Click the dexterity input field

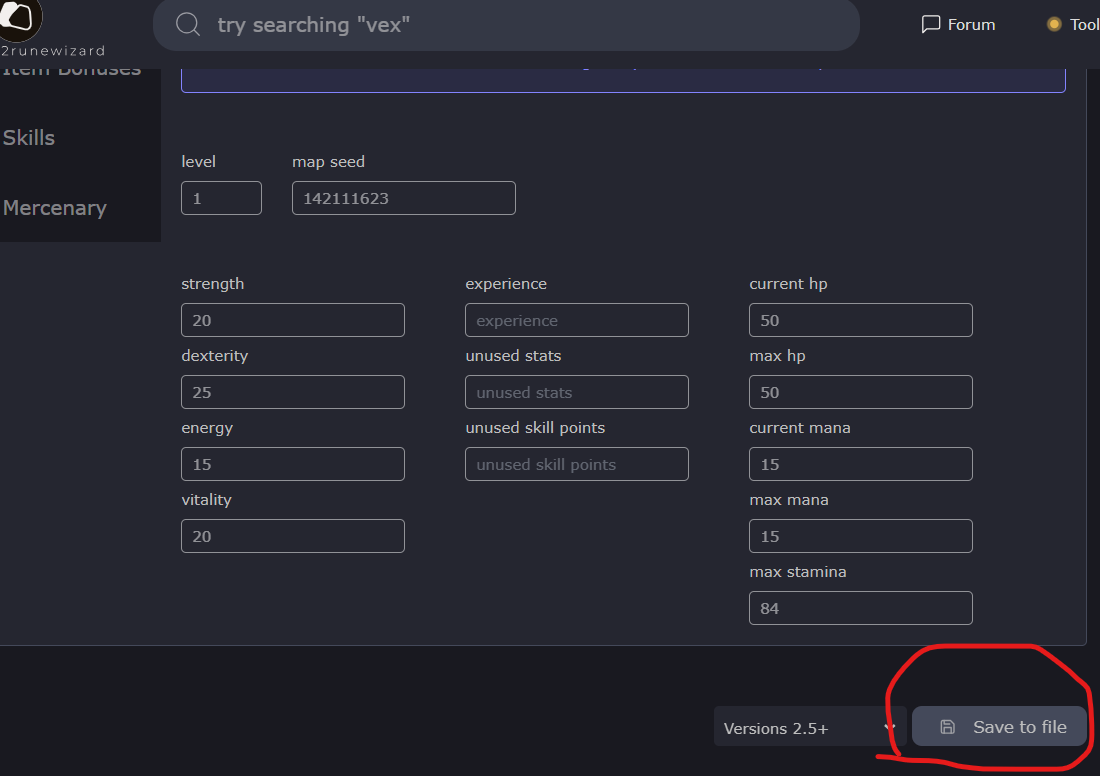[x=293, y=392]
